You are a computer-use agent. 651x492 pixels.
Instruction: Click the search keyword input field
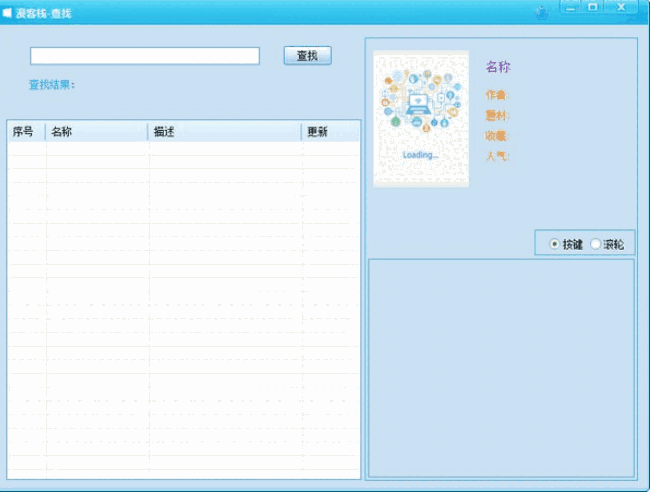(x=145, y=56)
